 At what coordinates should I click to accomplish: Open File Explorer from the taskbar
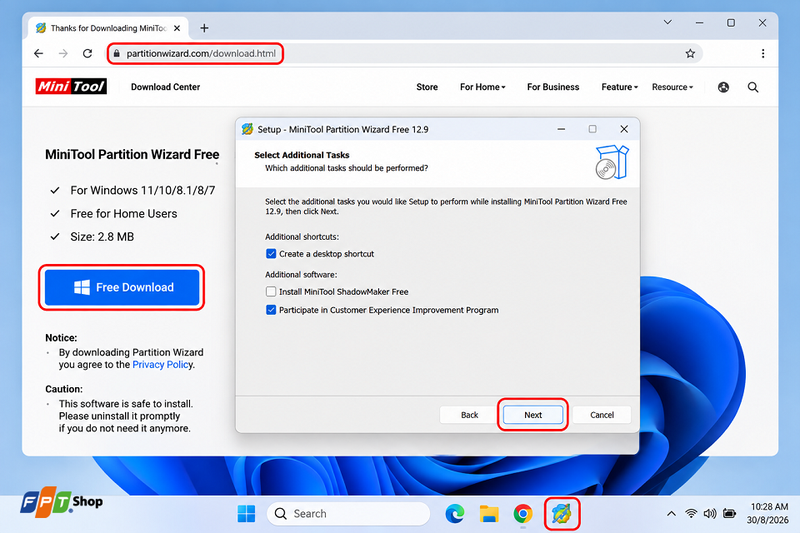[x=489, y=514]
